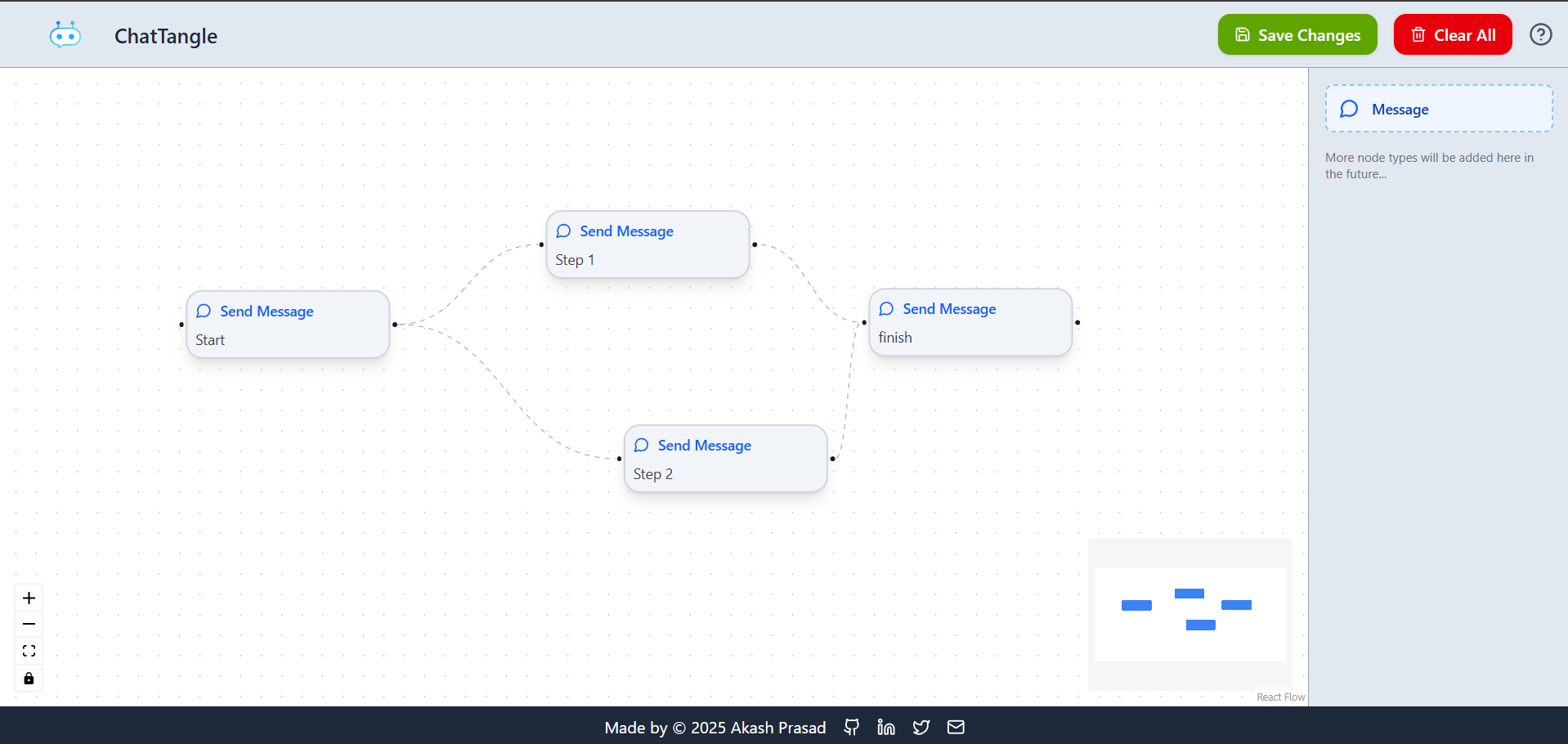
Task: Click the 'Start' label text in node
Action: [x=210, y=340]
